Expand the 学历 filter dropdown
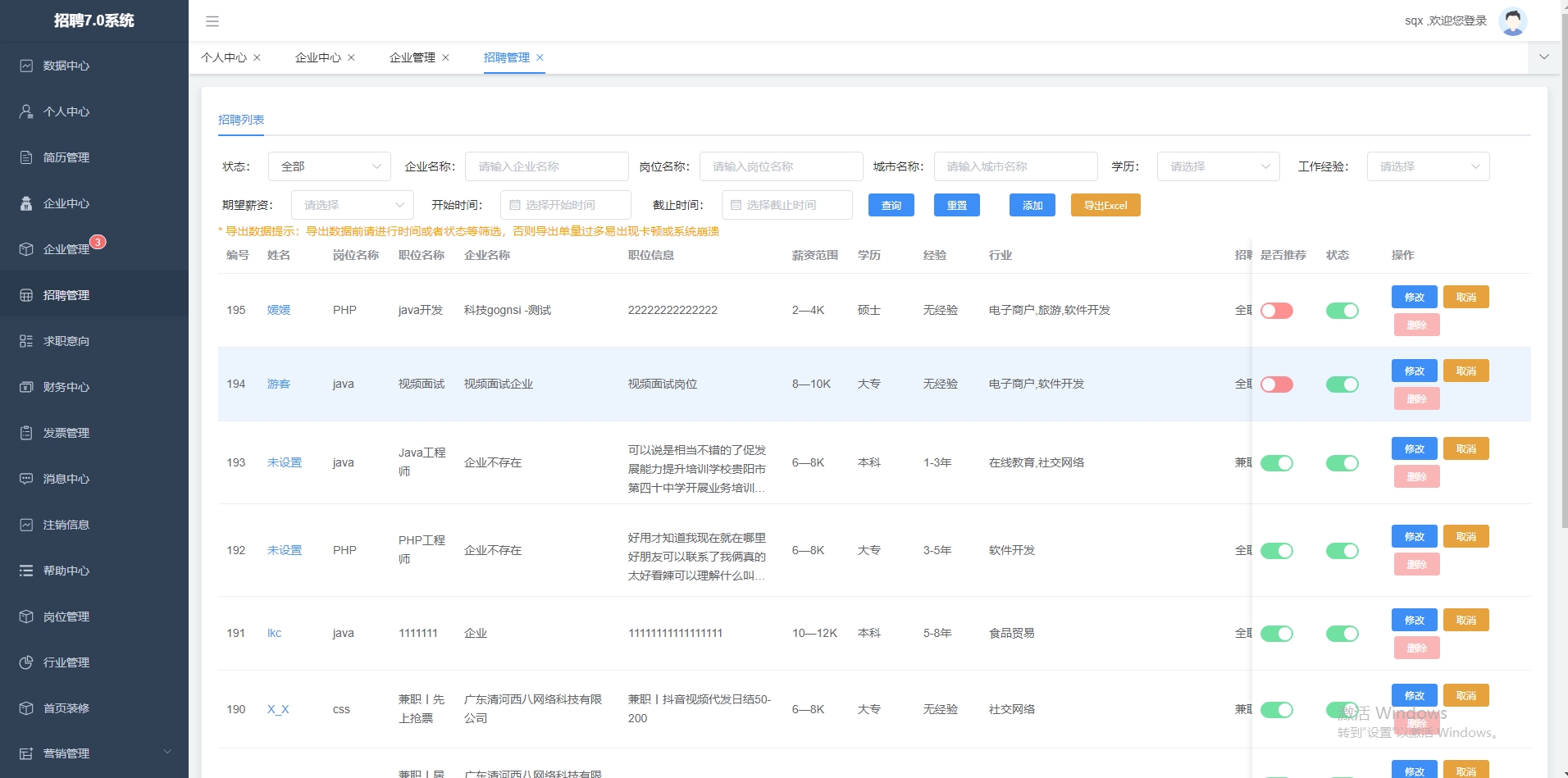The image size is (1568, 778). point(1218,166)
